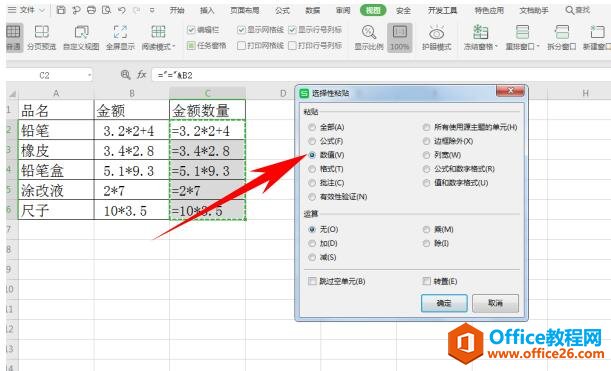611x371 pixels.
Task: Toggle the 任务窗格 task pane checkbox
Action: click(191, 46)
